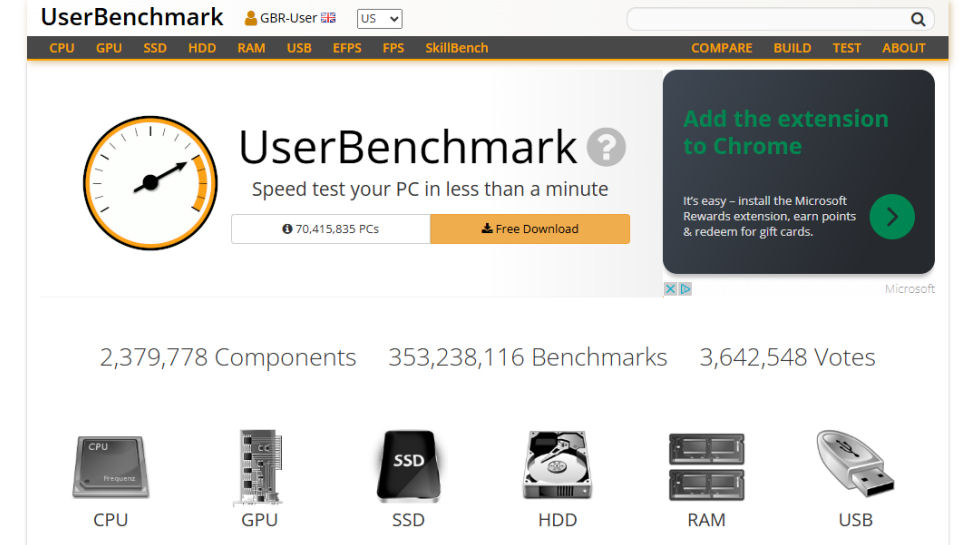This screenshot has width=970, height=545.
Task: Click the USB flash drive icon
Action: pyautogui.click(x=856, y=463)
